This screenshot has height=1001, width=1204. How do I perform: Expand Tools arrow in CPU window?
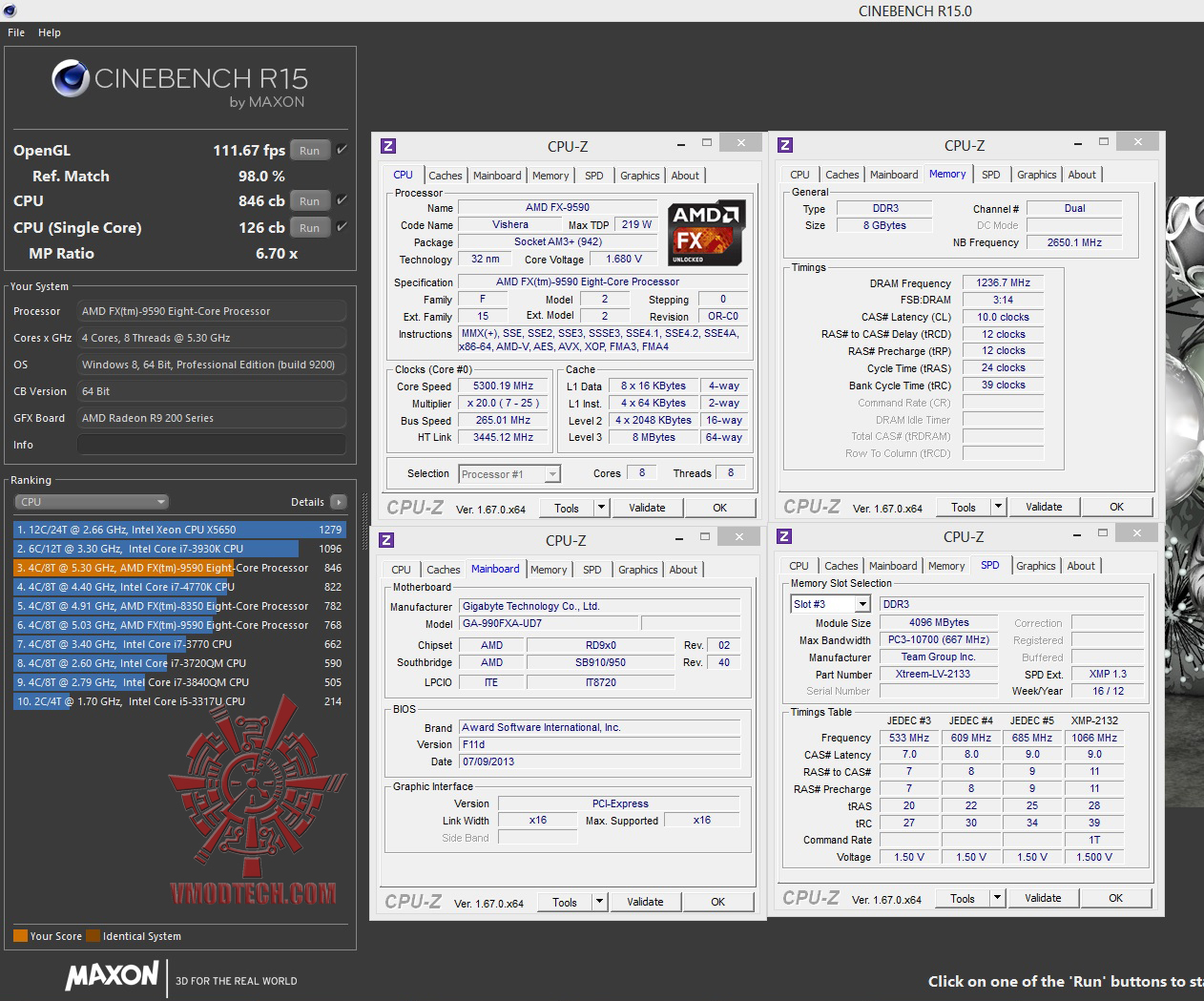point(601,508)
